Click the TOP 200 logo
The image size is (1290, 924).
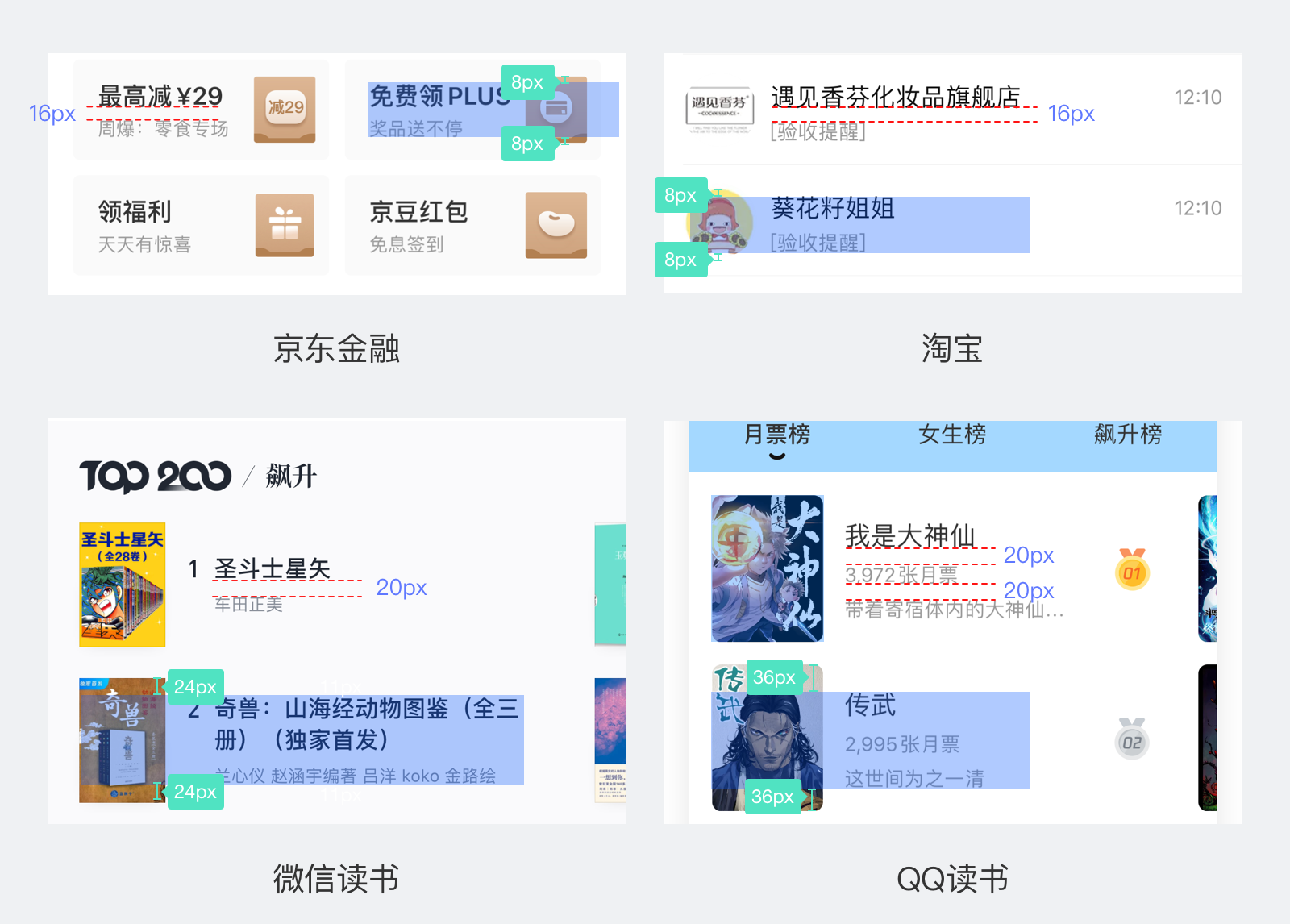point(155,476)
